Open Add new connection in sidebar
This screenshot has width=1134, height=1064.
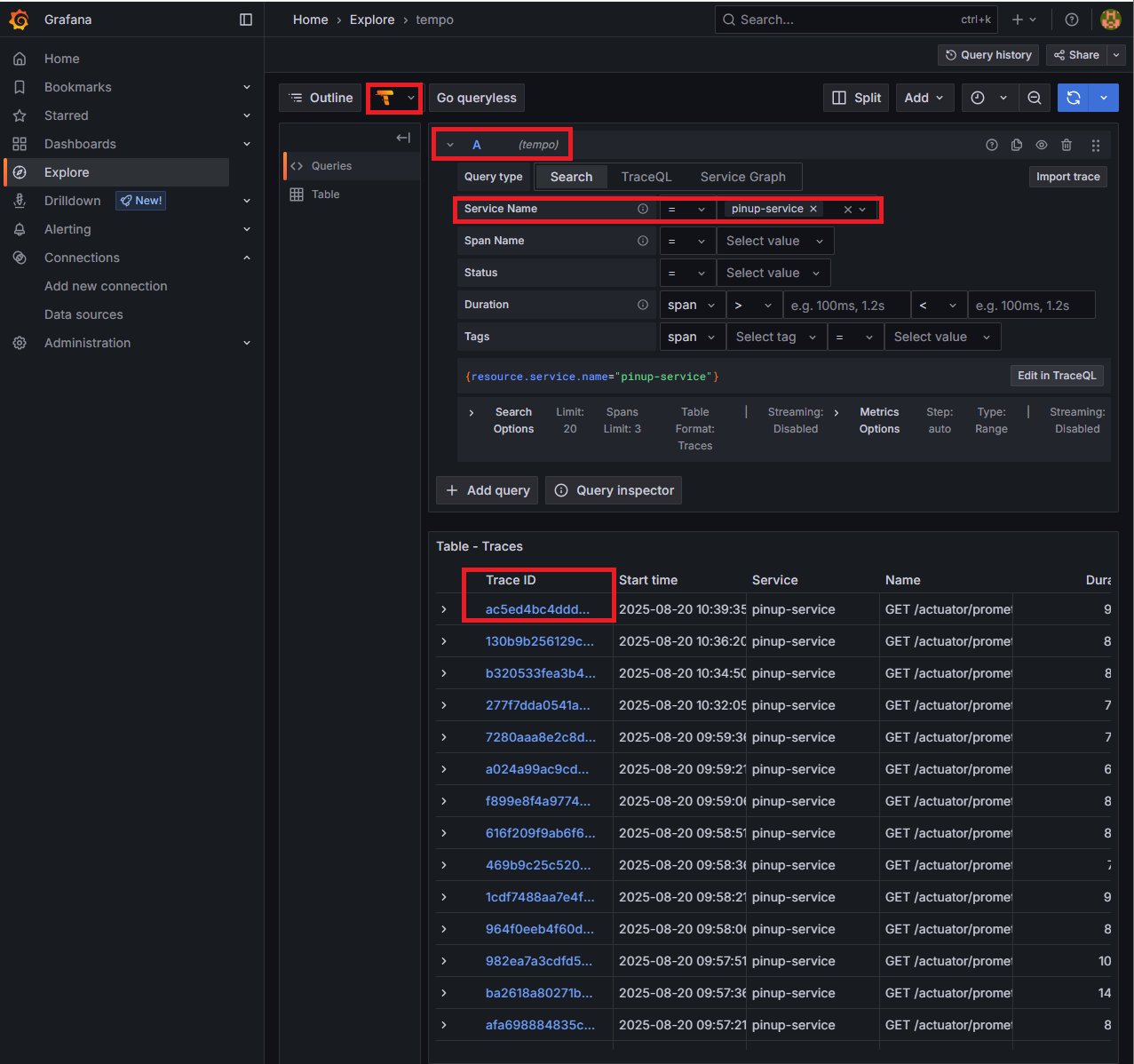click(x=106, y=286)
